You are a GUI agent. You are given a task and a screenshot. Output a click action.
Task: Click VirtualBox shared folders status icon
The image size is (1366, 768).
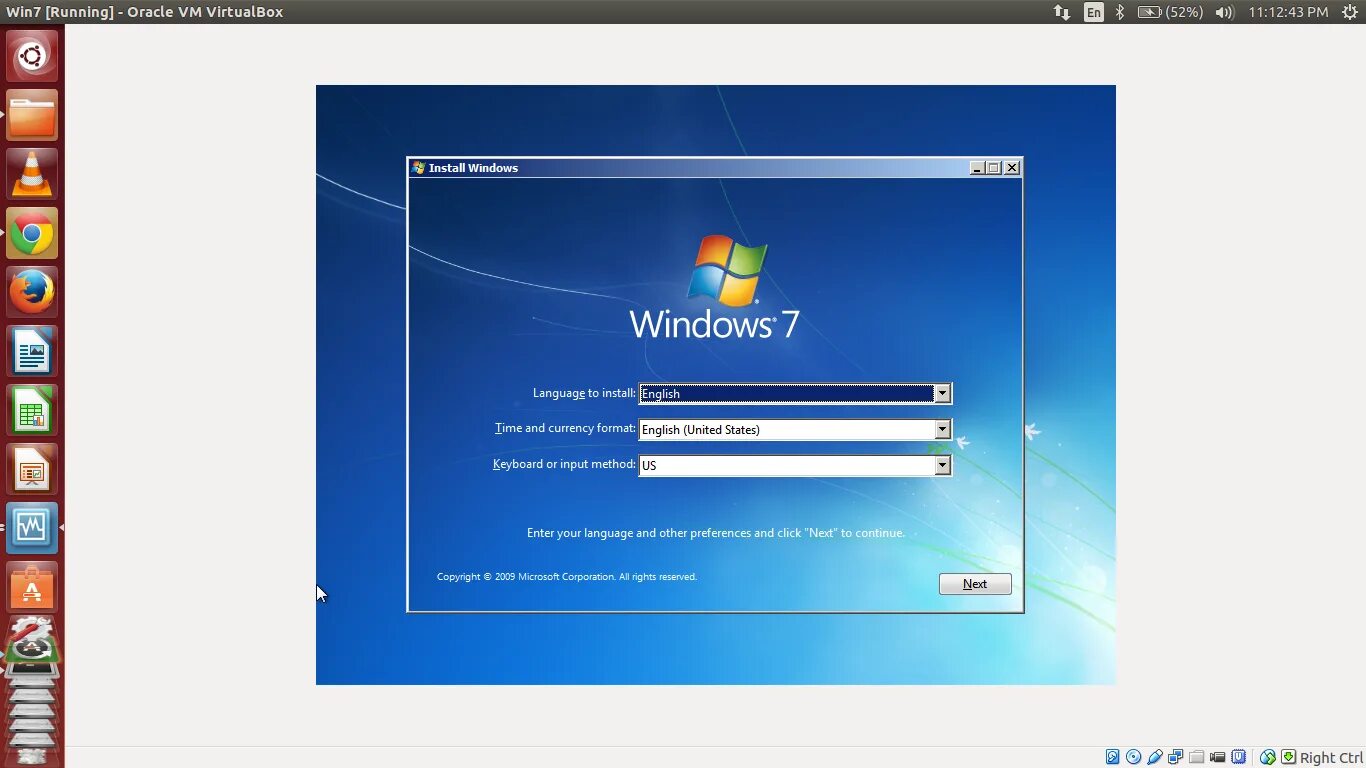point(1196,757)
